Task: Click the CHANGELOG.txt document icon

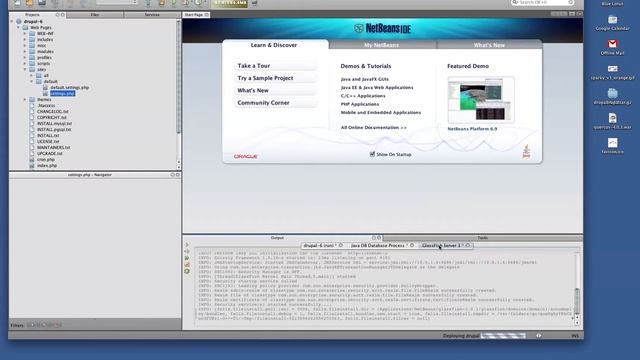Action: (x=32, y=111)
